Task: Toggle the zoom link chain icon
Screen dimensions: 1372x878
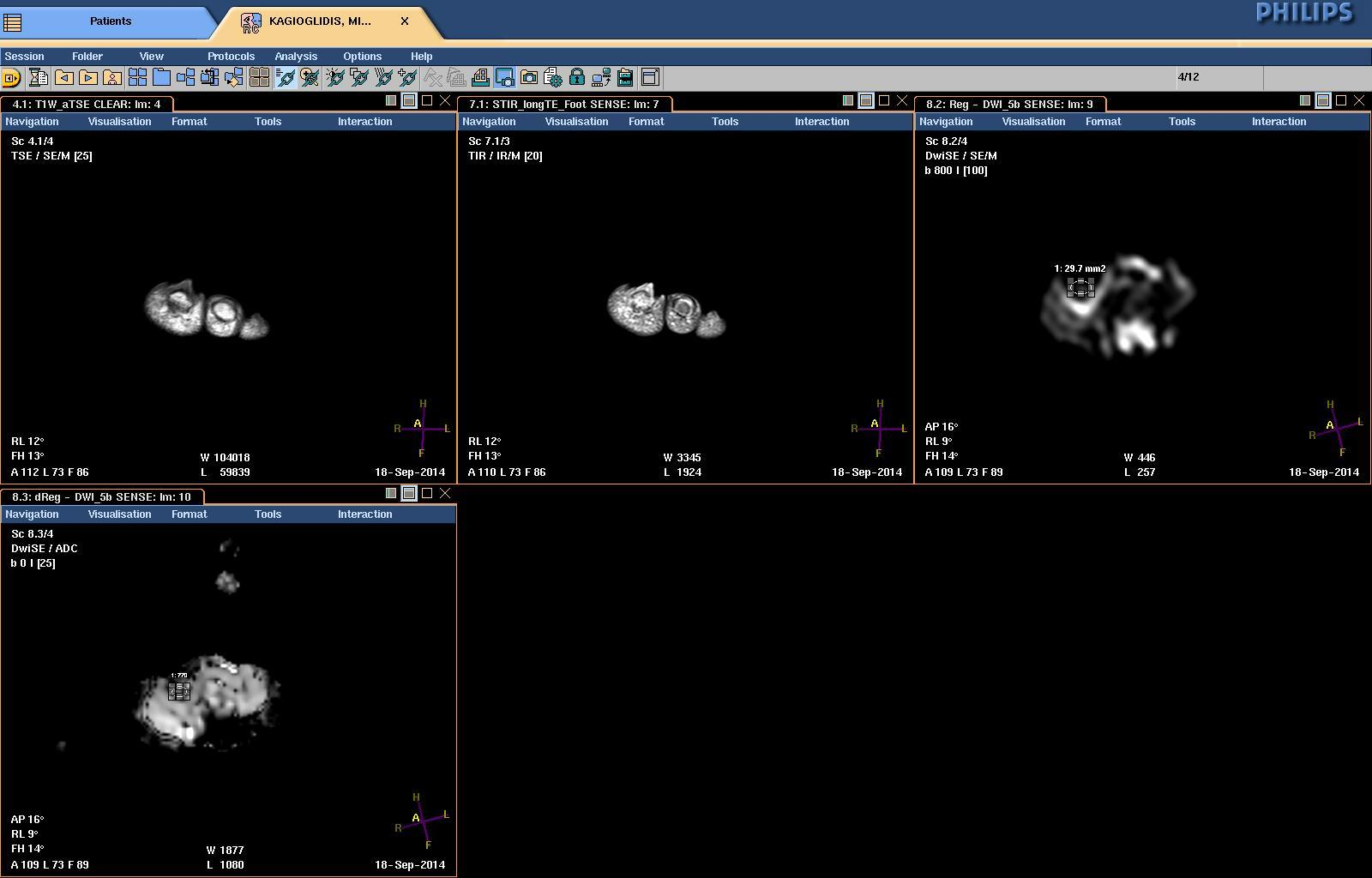Action: [x=310, y=78]
